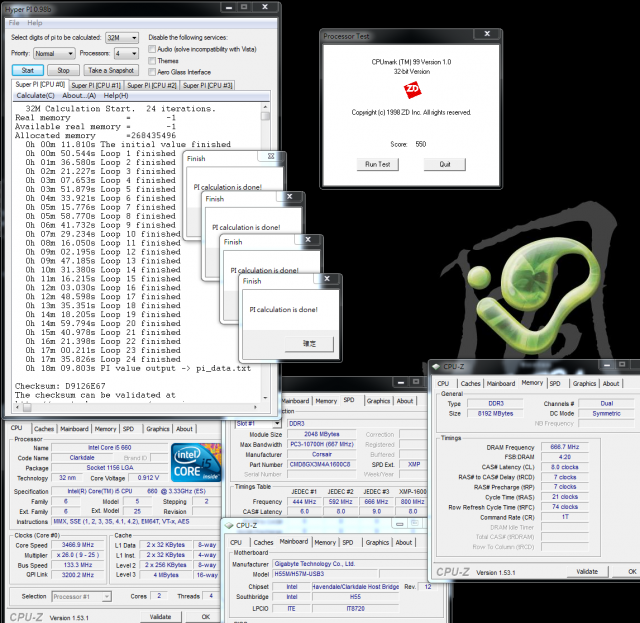Open Memory tab in the CPU-Z SPD window
Viewport: 640px width, 623px height.
click(x=326, y=401)
